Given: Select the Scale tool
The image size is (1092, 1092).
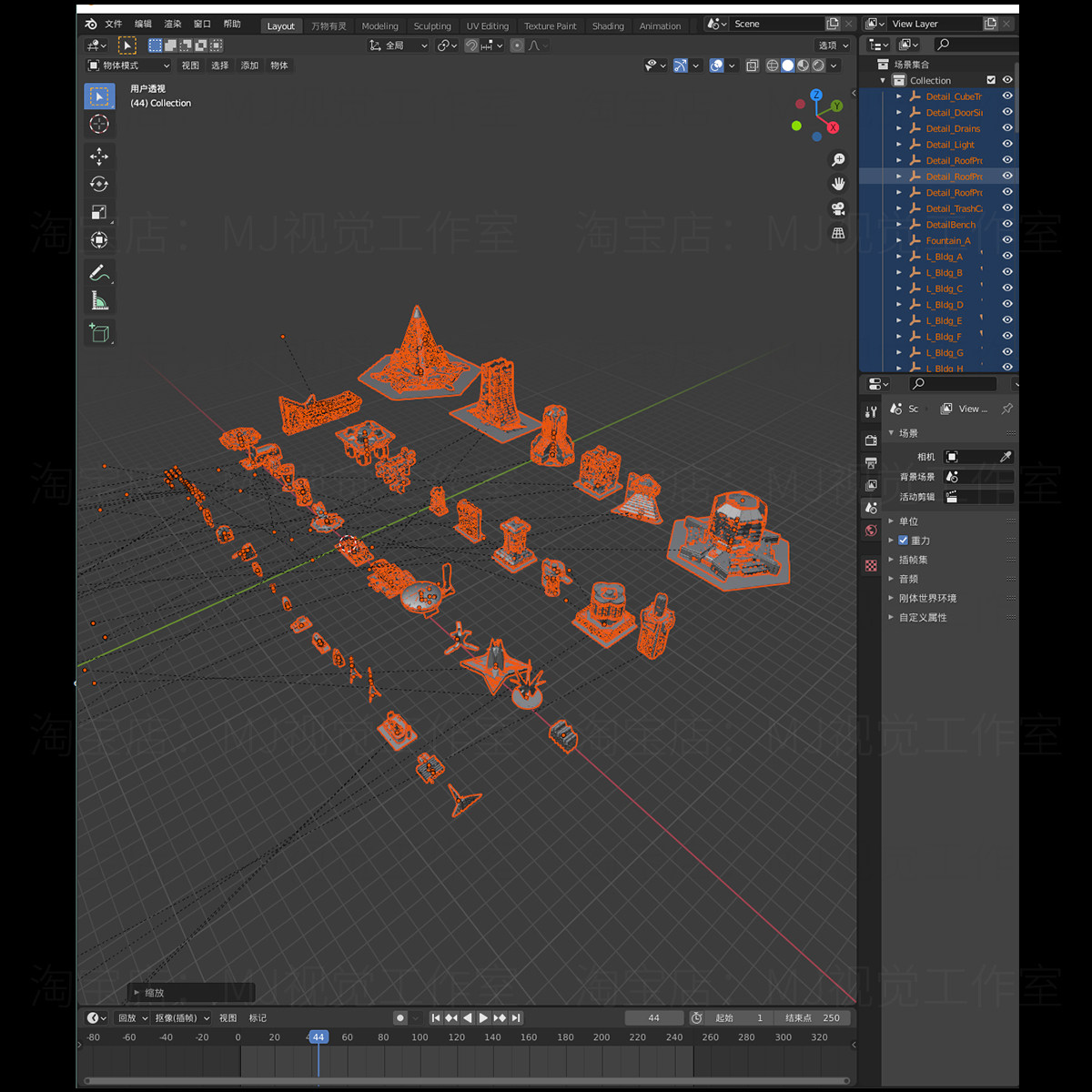Looking at the screenshot, I should tap(99, 212).
